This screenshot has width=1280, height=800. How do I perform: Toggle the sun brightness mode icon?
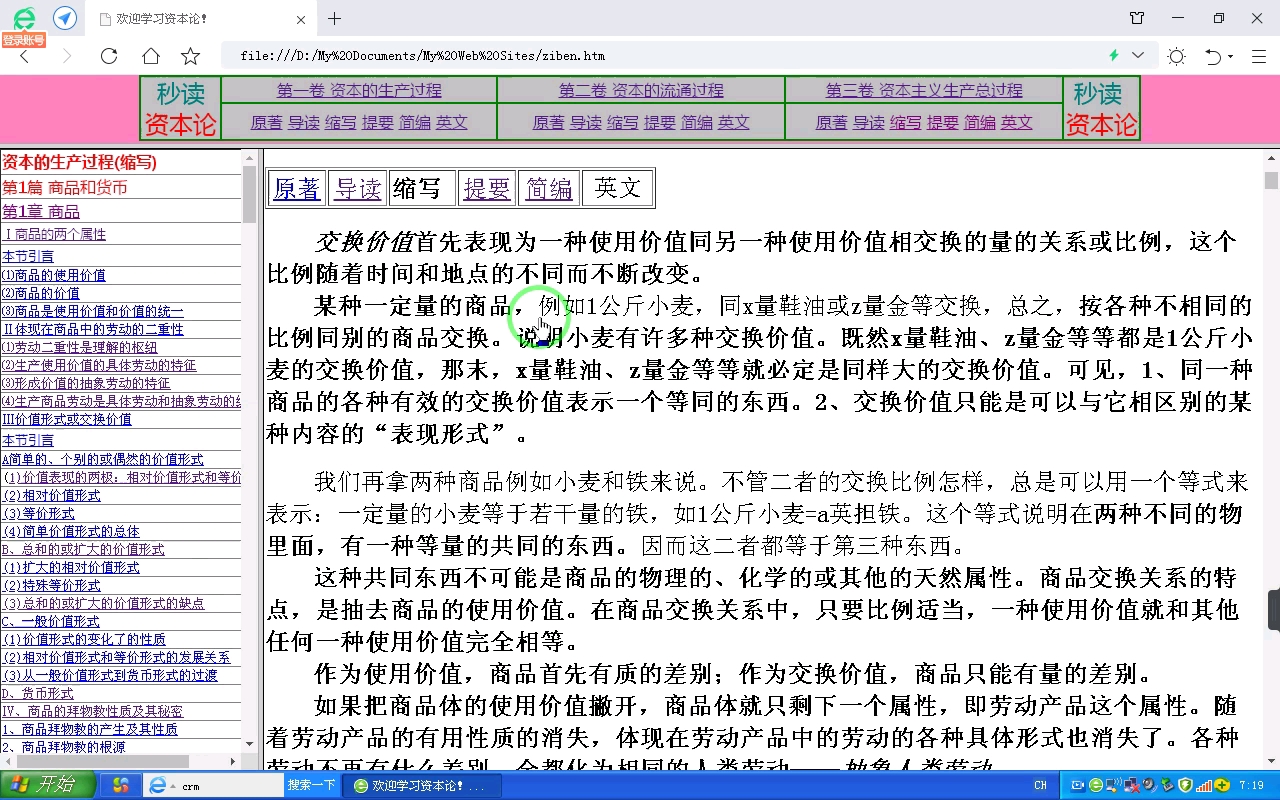(x=1176, y=56)
